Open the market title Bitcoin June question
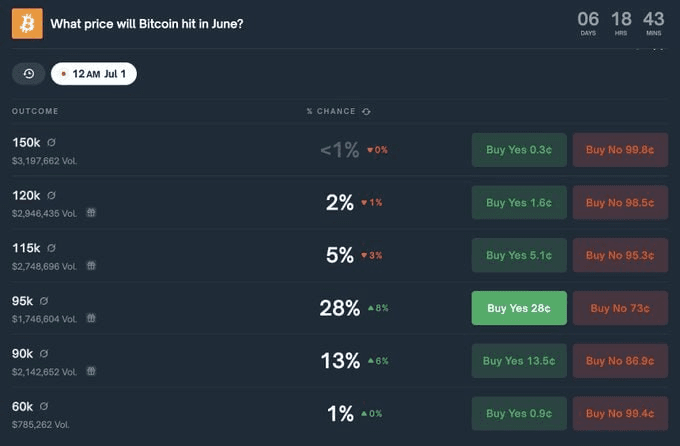 click(147, 24)
